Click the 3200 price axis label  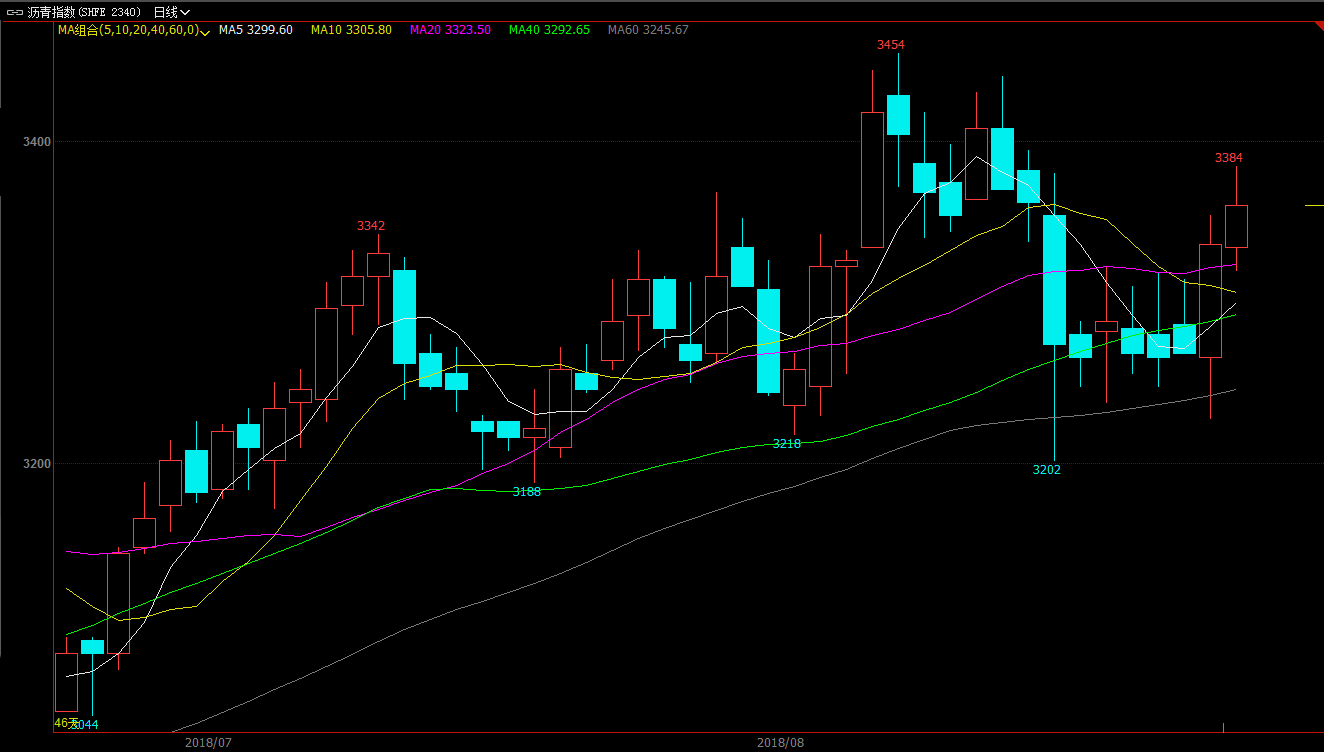point(37,464)
